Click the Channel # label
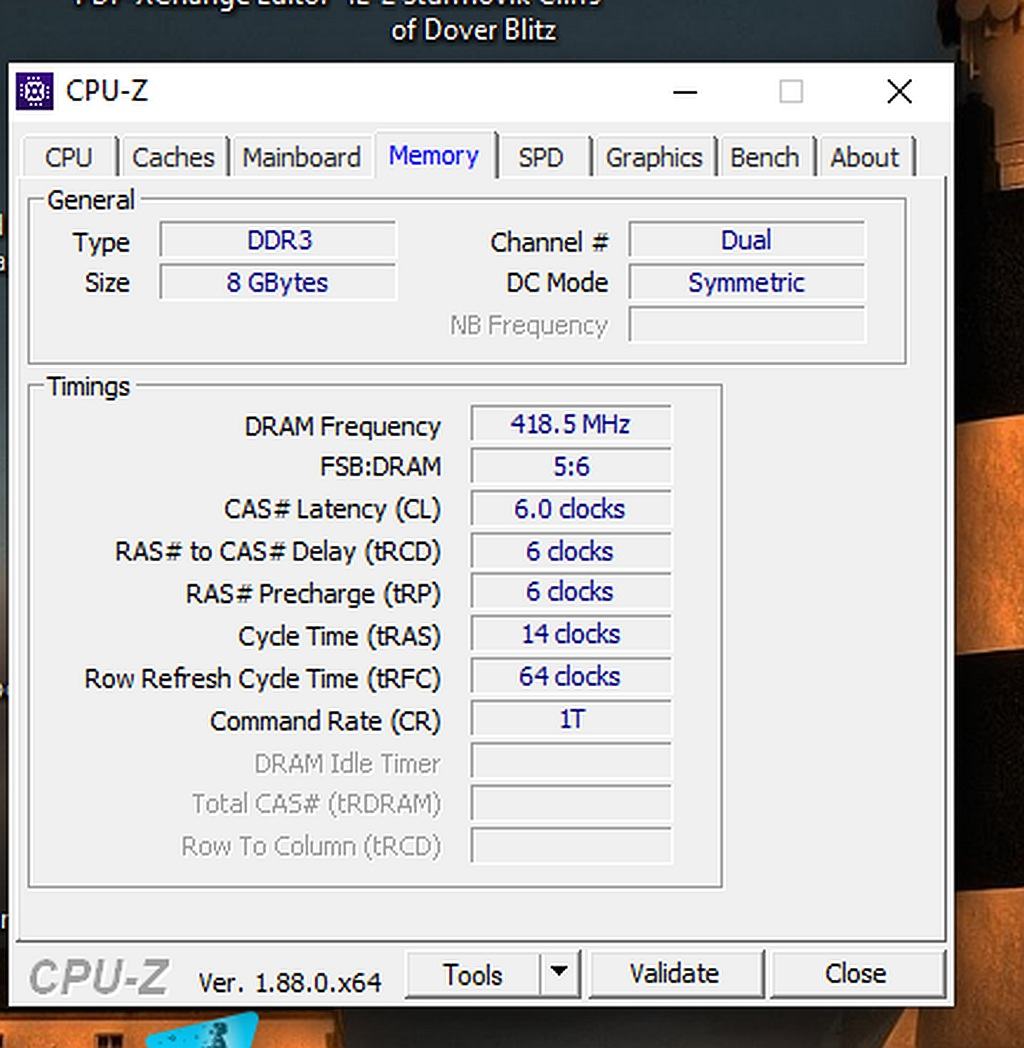Viewport: 1024px width, 1048px height. click(549, 242)
